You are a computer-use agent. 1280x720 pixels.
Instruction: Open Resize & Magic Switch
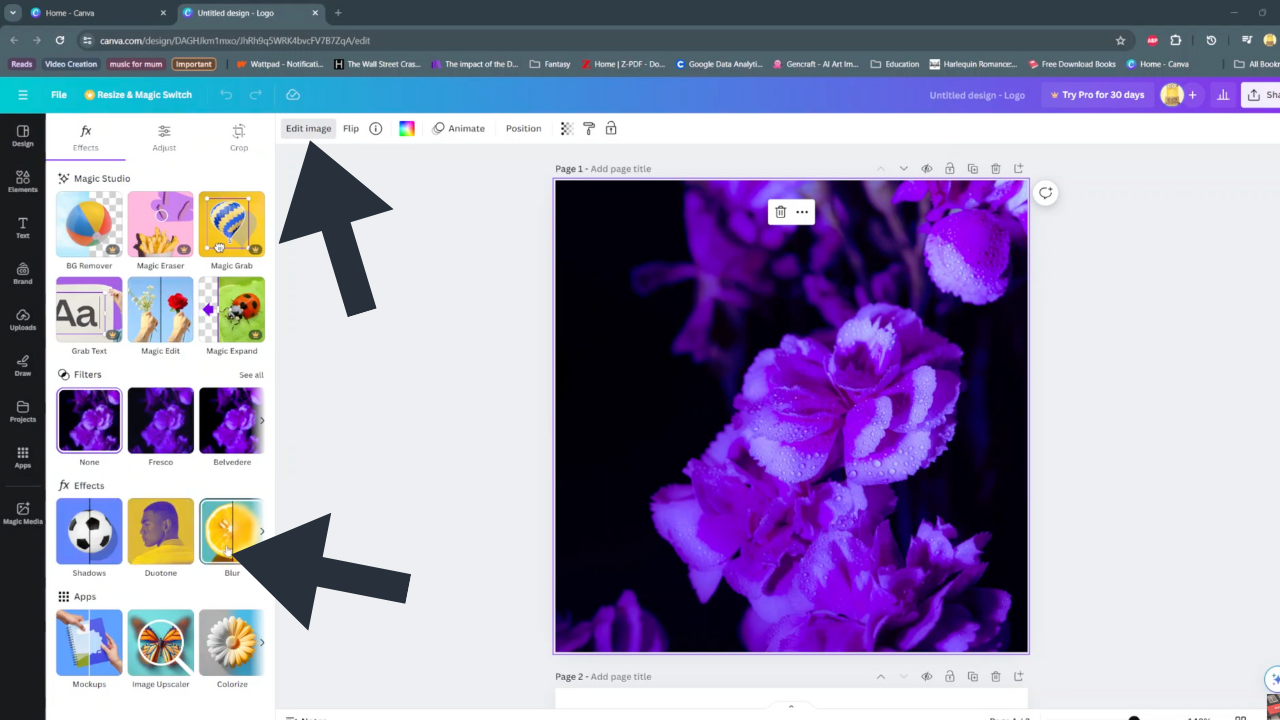click(138, 95)
